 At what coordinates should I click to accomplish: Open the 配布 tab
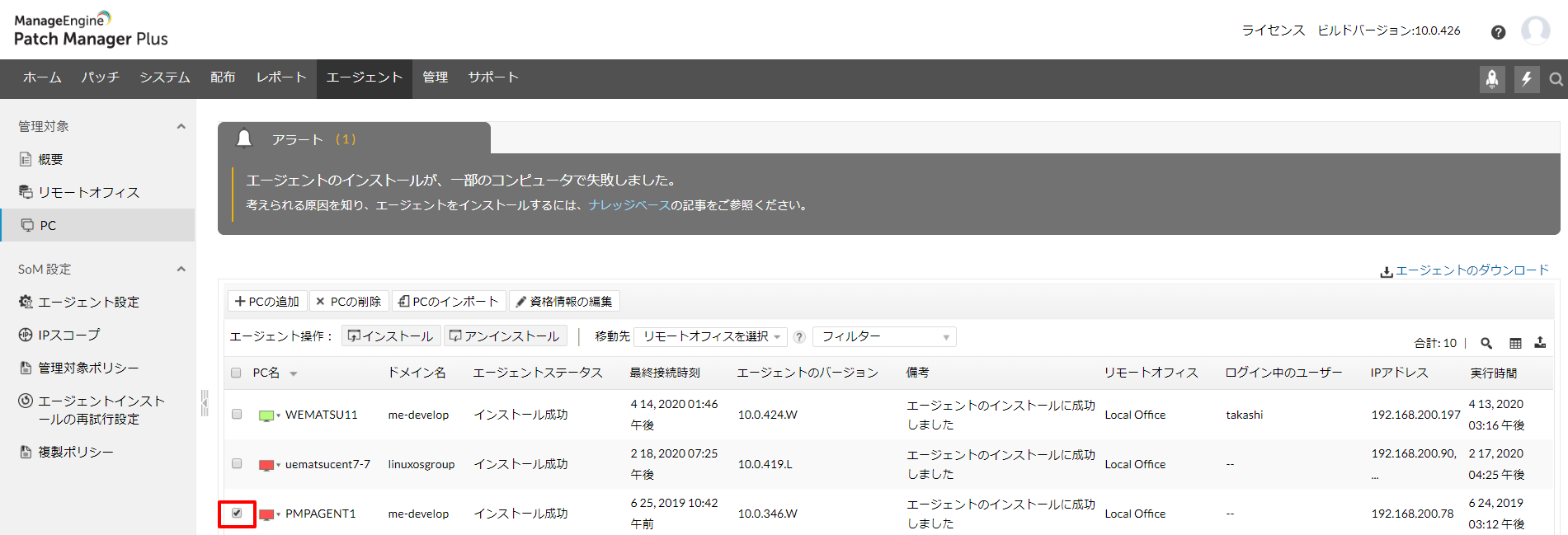point(223,77)
